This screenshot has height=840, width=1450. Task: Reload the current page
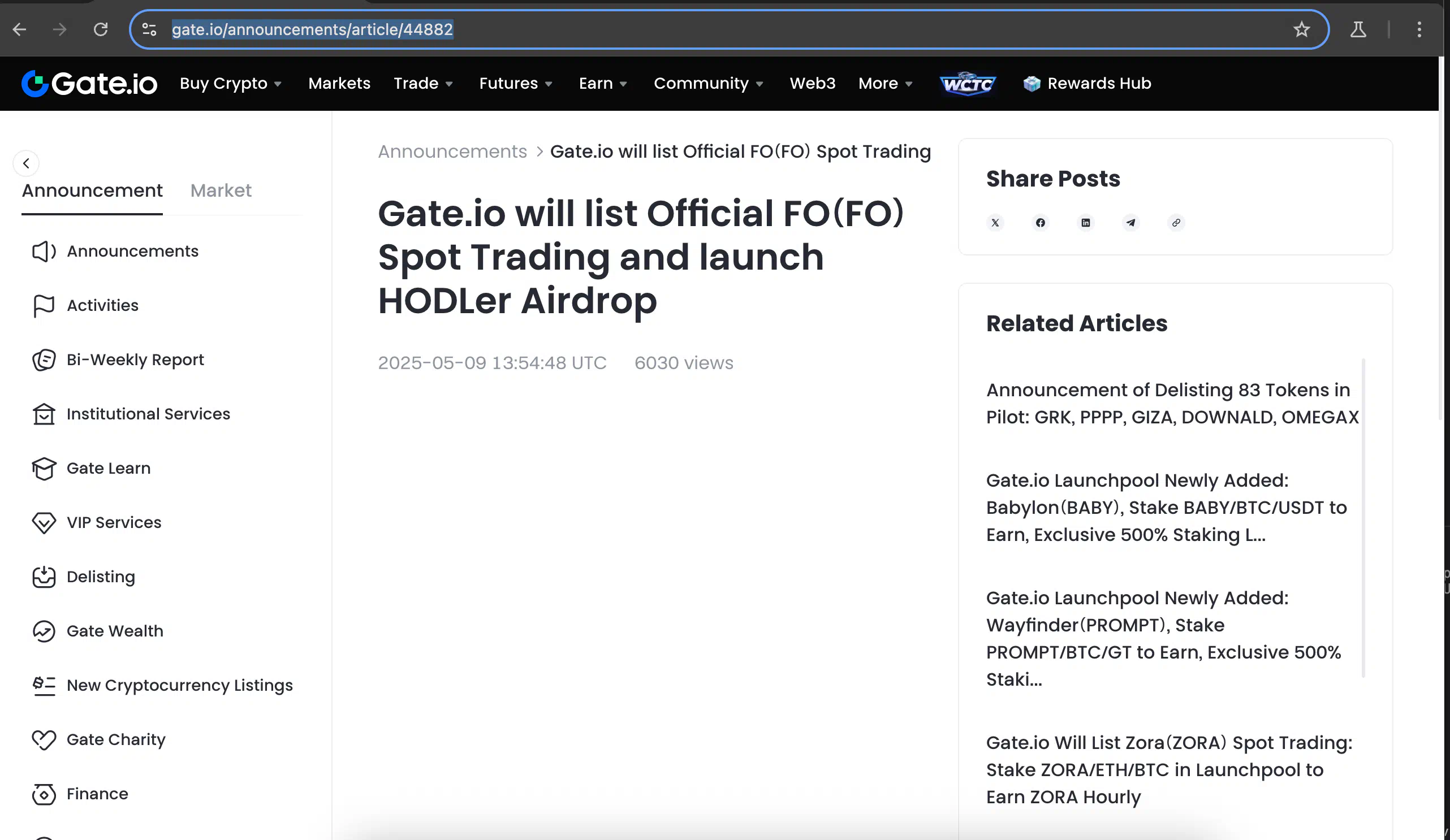click(x=101, y=29)
